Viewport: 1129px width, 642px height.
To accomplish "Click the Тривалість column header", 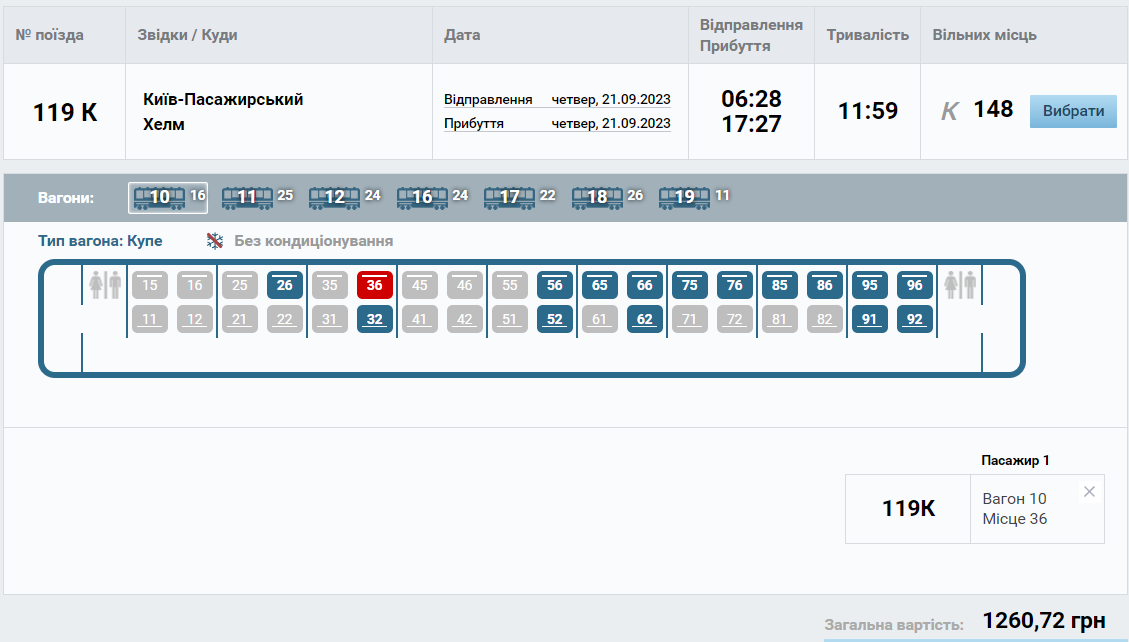I will 867,35.
